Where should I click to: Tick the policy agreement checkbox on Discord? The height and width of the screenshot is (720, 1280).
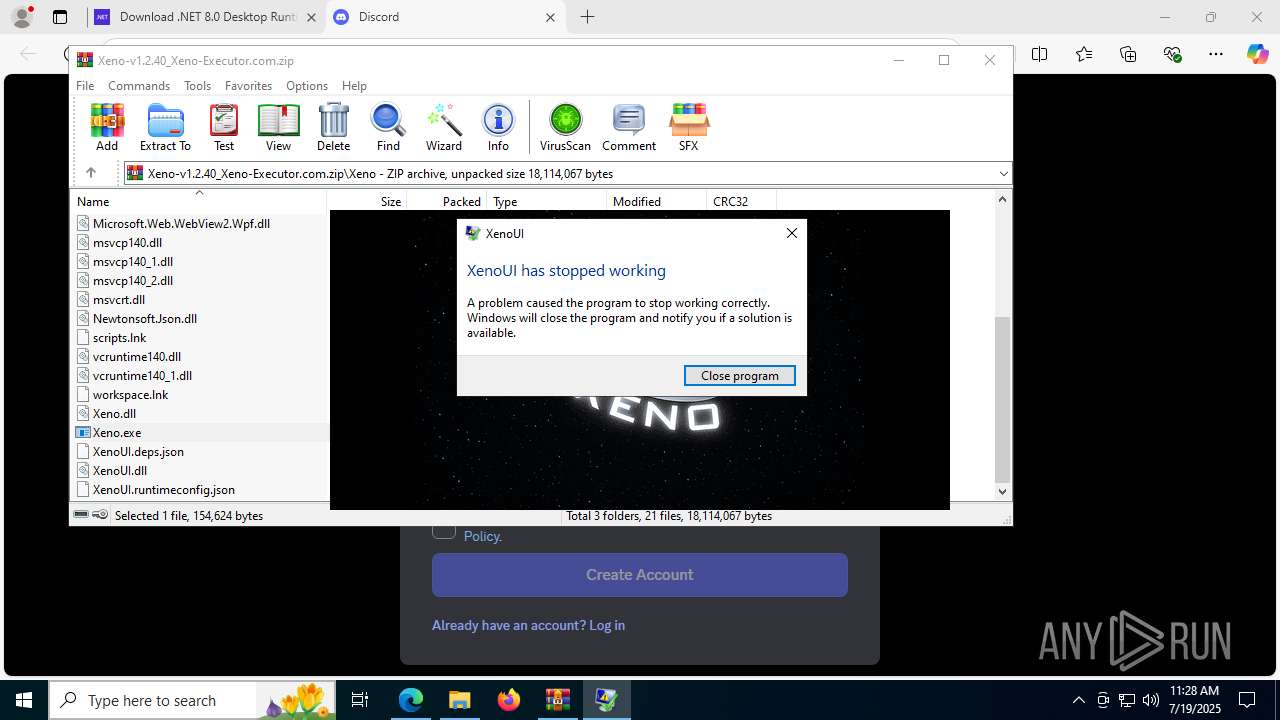(x=444, y=530)
